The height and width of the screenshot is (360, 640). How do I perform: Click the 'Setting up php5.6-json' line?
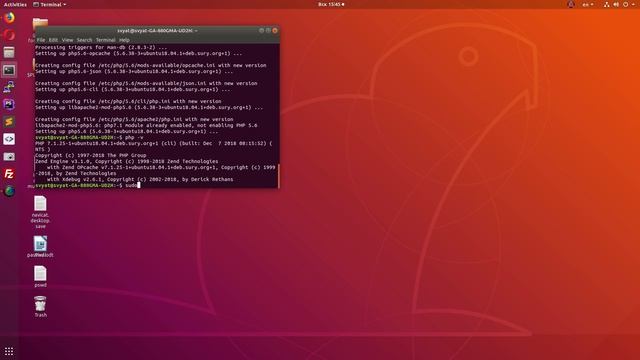pos(134,71)
